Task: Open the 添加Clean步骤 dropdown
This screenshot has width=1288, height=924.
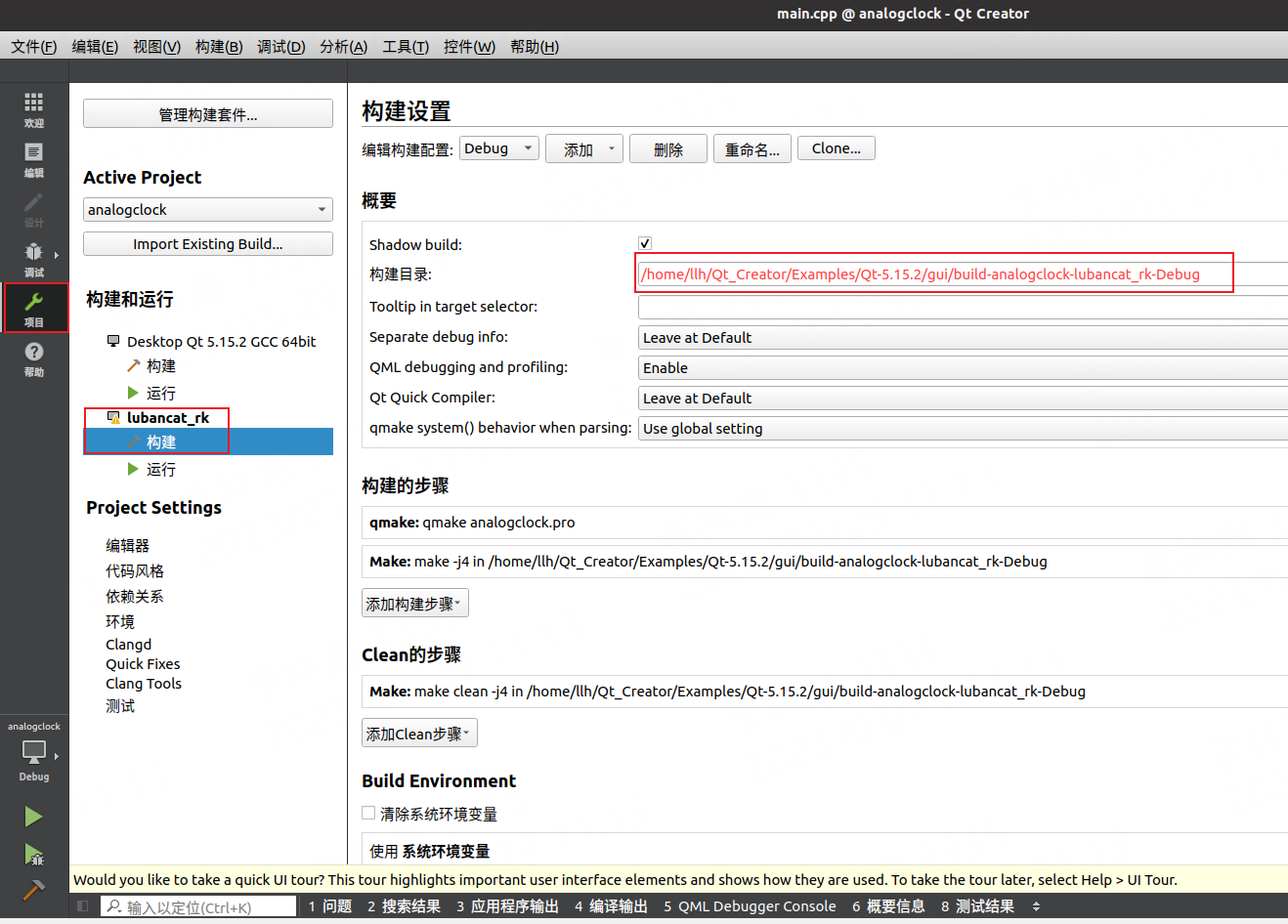Action: pos(419,734)
